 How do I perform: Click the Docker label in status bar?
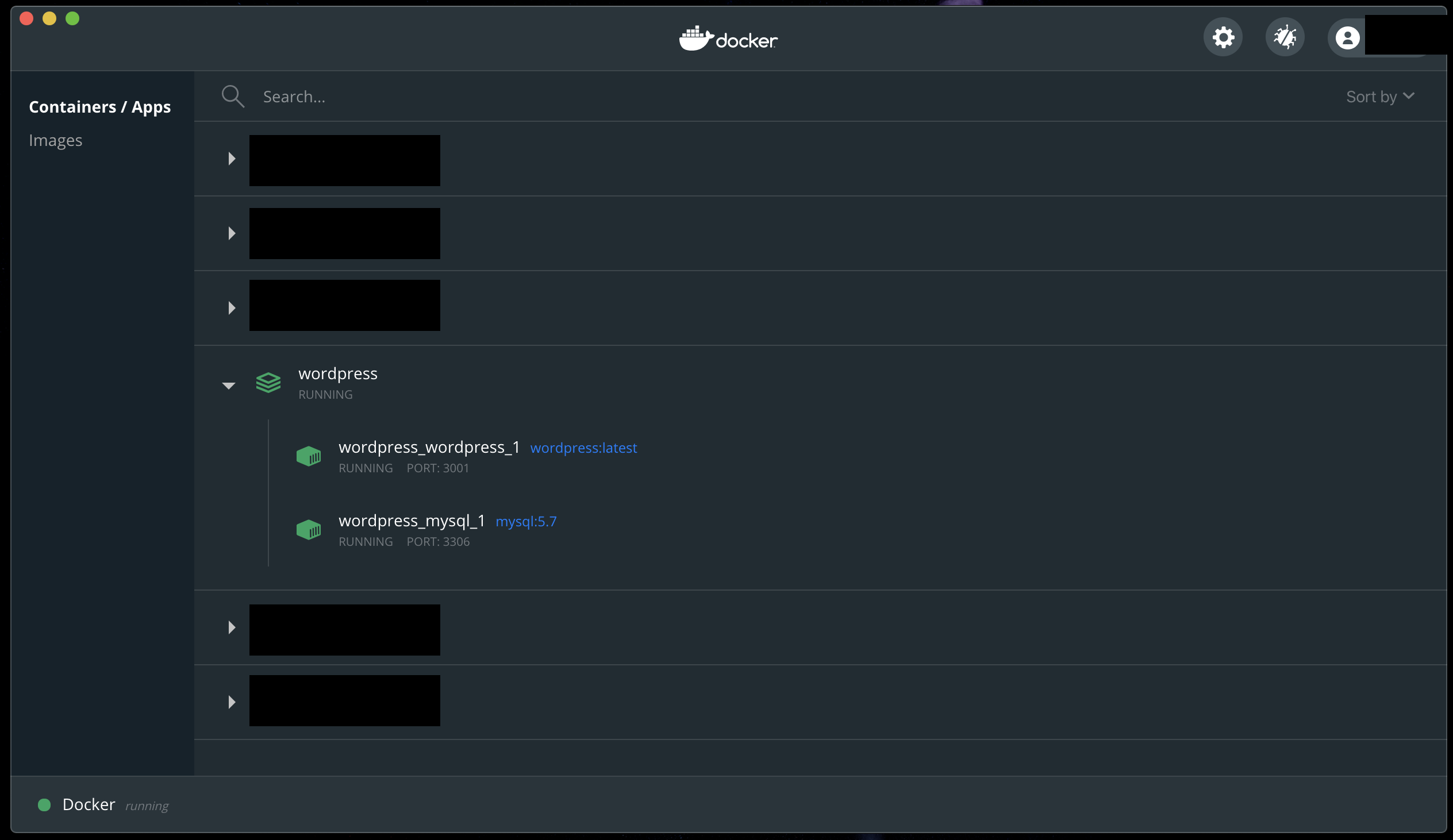[x=89, y=804]
